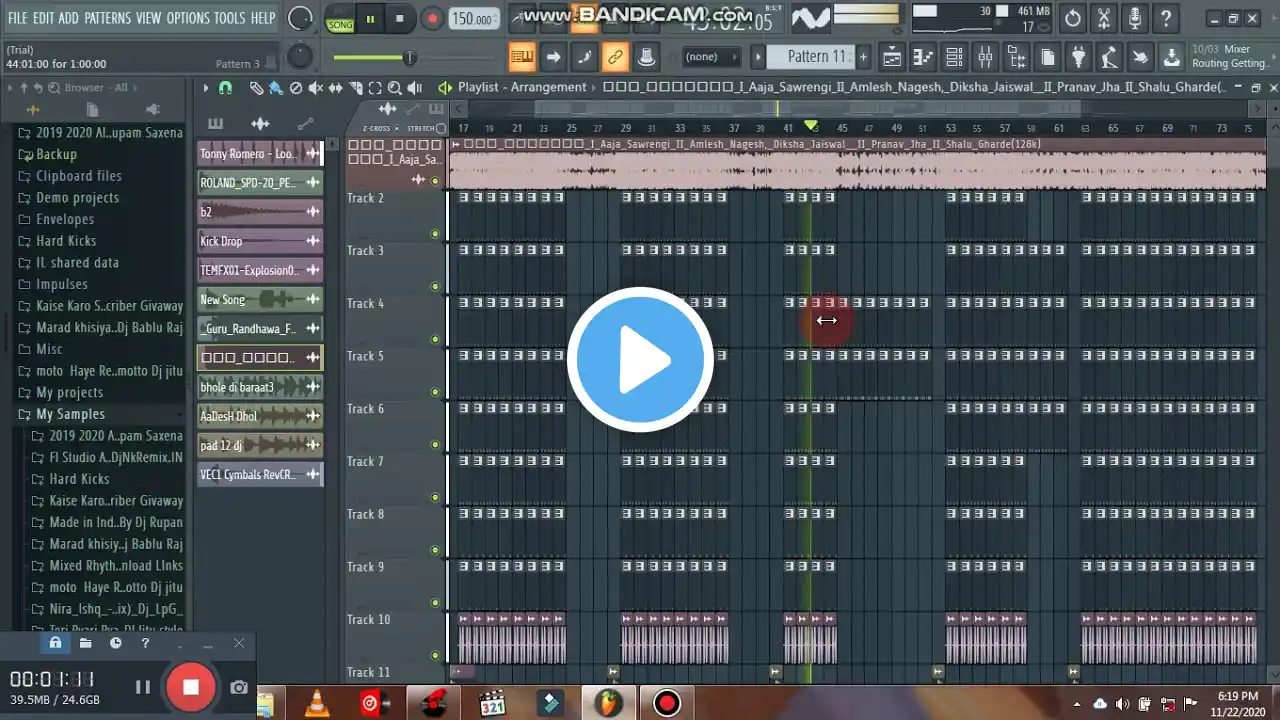Click the pause button in the transport bar

pos(370,18)
